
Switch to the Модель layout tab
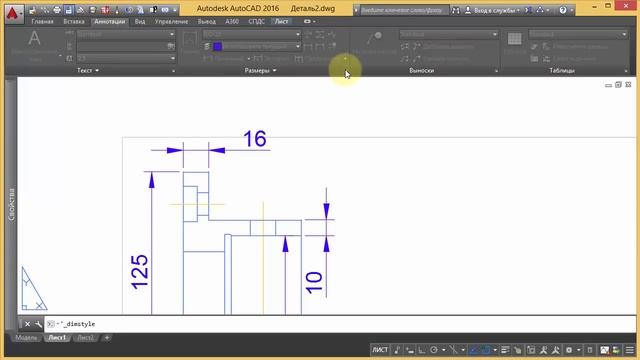(x=26, y=338)
